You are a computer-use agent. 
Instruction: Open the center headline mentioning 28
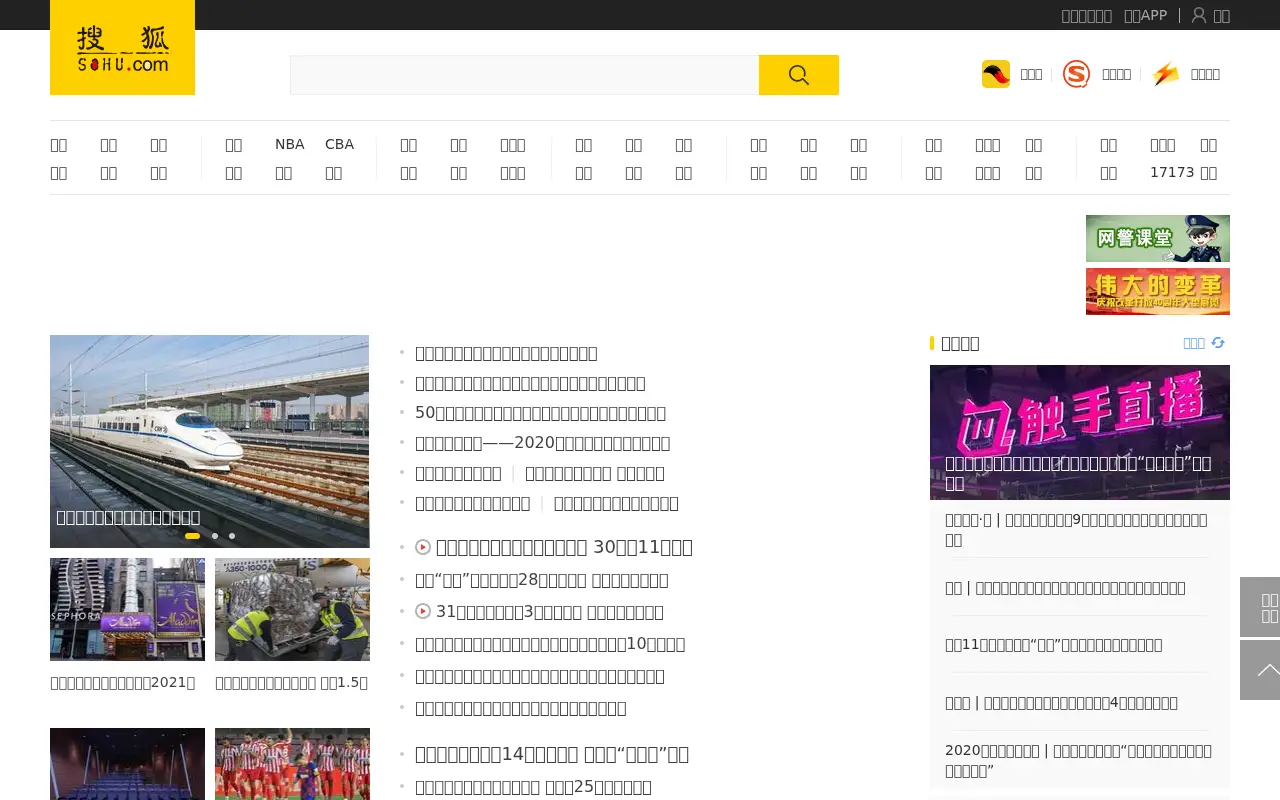point(542,580)
